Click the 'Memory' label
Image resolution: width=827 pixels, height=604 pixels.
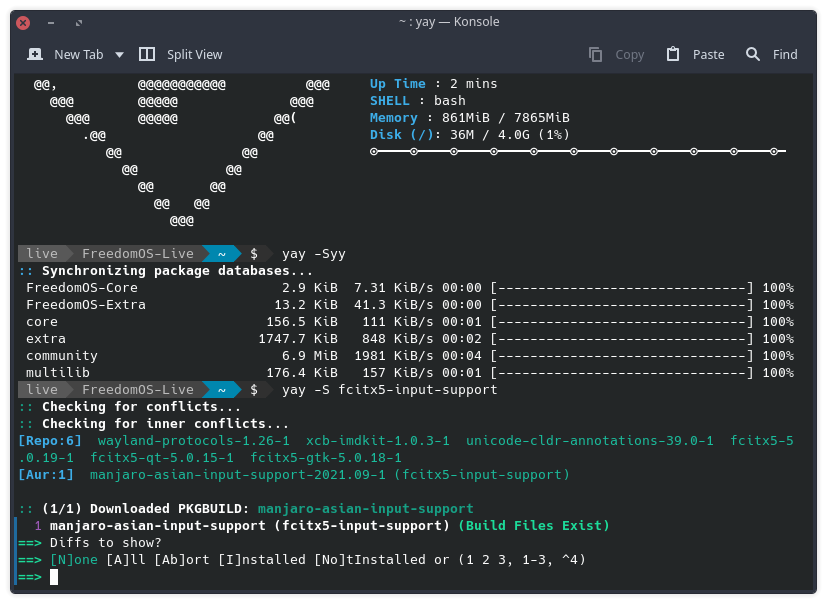(x=393, y=118)
